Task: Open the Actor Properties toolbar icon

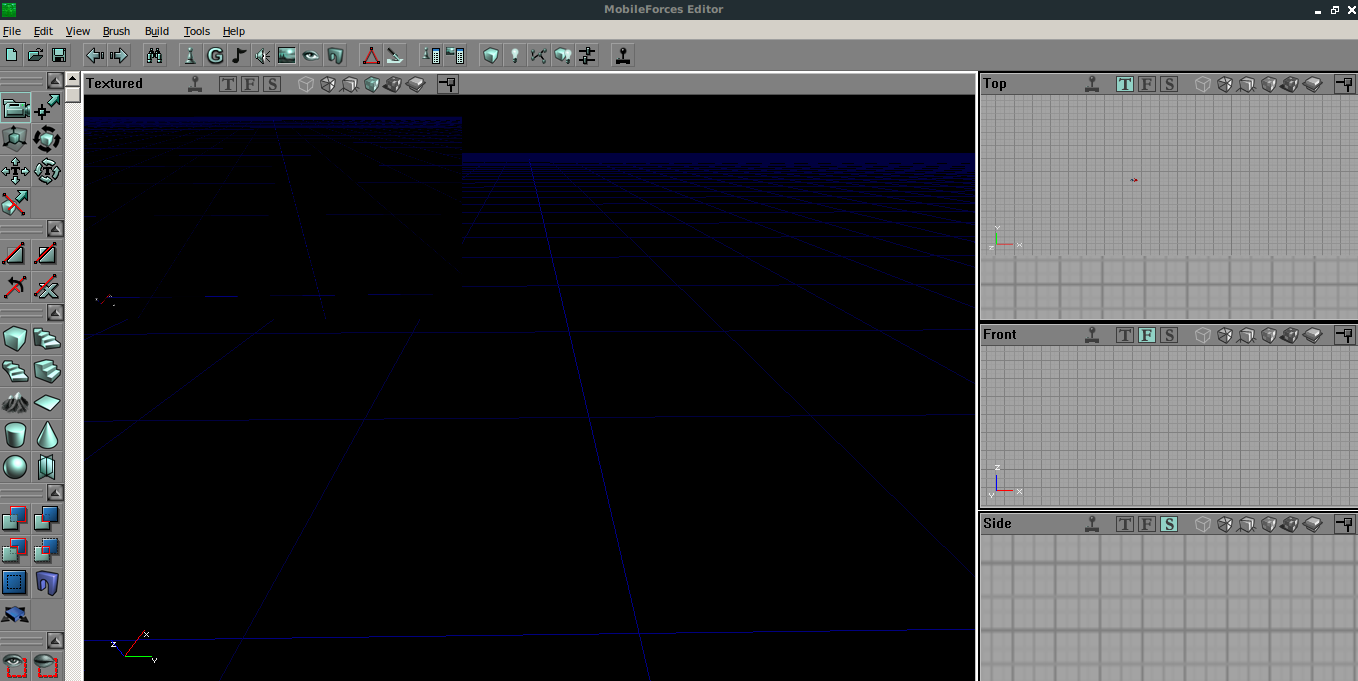Action: click(431, 55)
